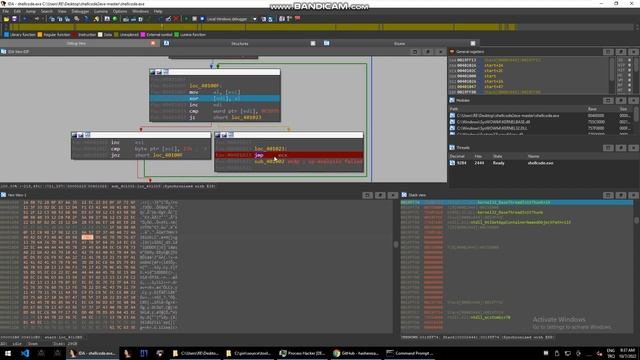Open the File menu

click(6, 11)
